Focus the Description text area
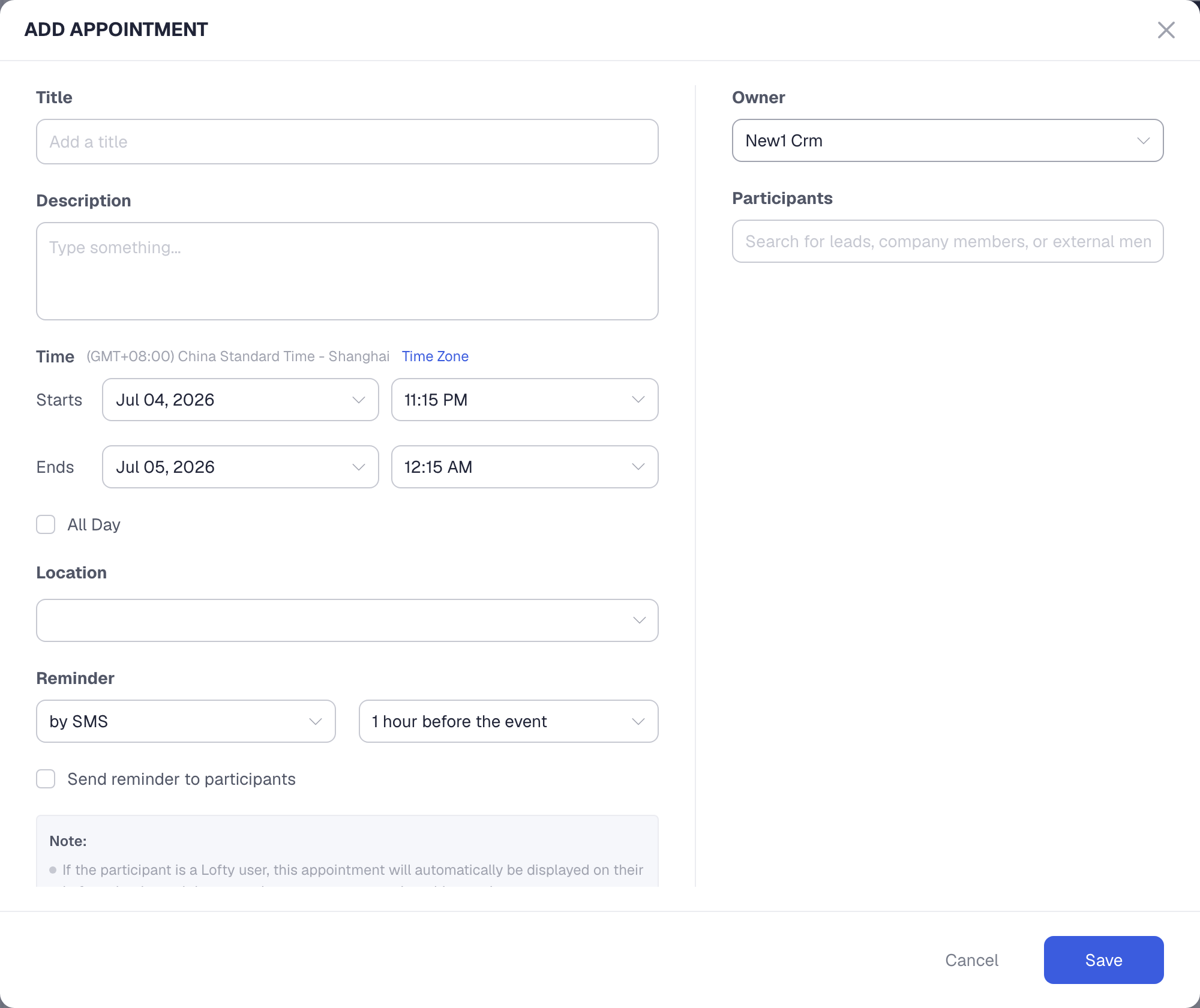Screen dimensions: 1200x1008 click(x=347, y=271)
